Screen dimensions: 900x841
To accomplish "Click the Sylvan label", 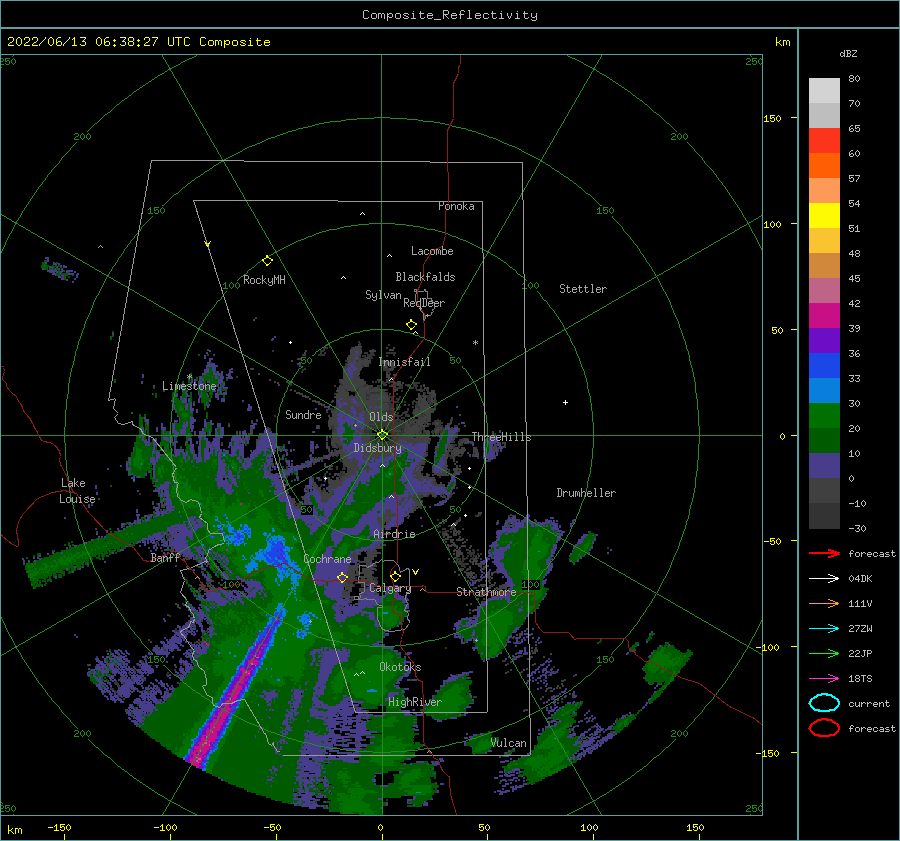I will [383, 295].
